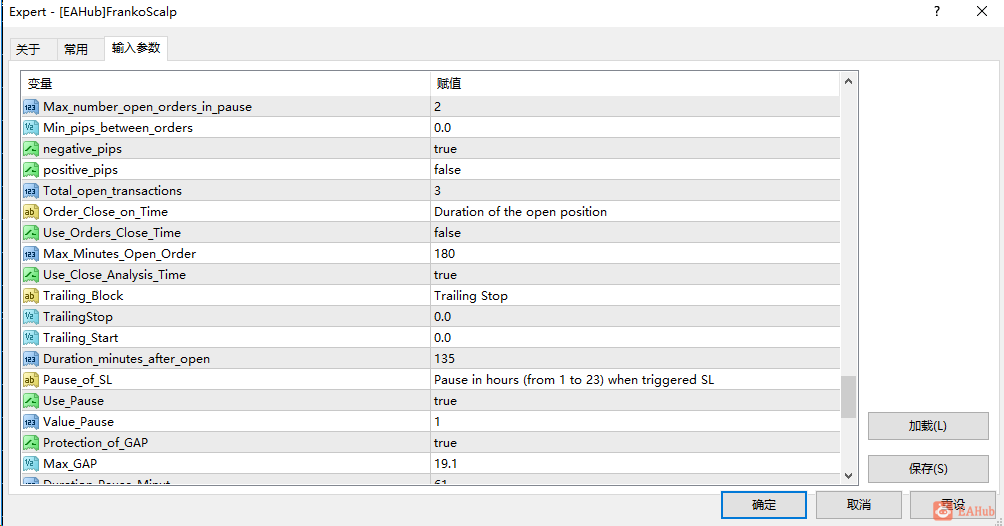Select the Use_Orders_Close_Time value false
The image size is (1004, 526).
tap(448, 233)
